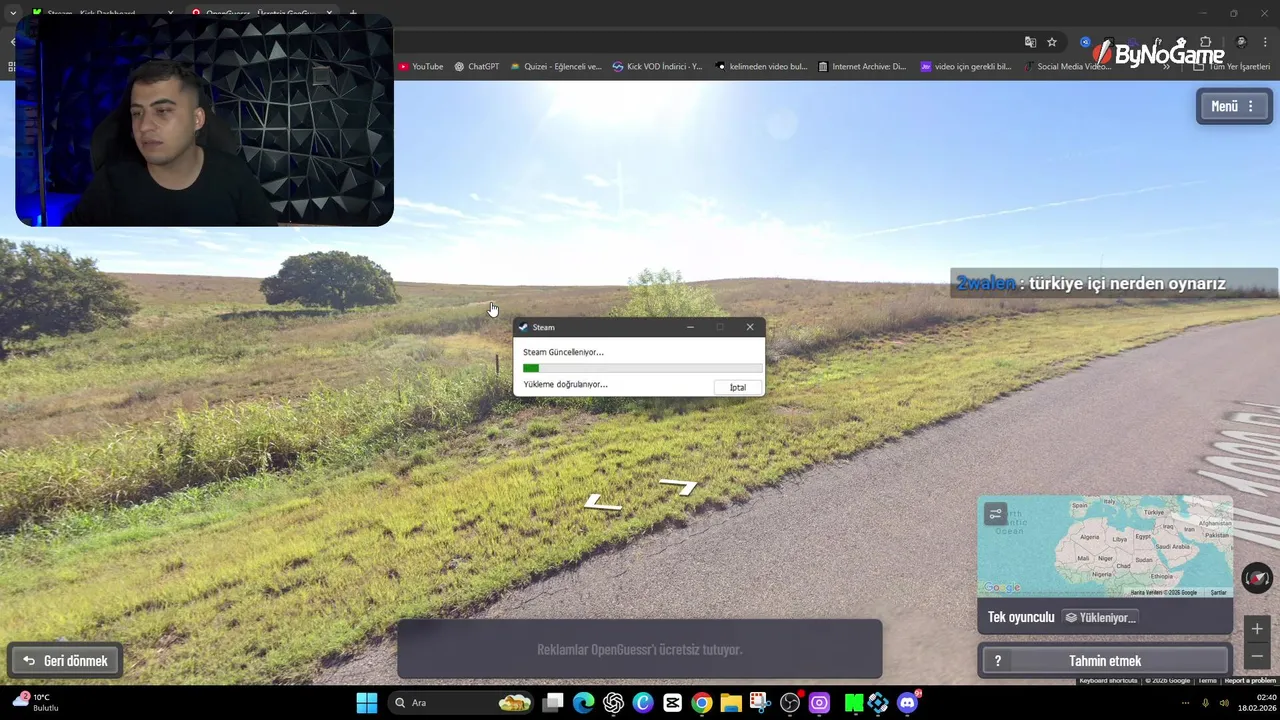Open the ChatGPT bookmark
Viewport: 1280px width, 720px height.
coord(476,67)
